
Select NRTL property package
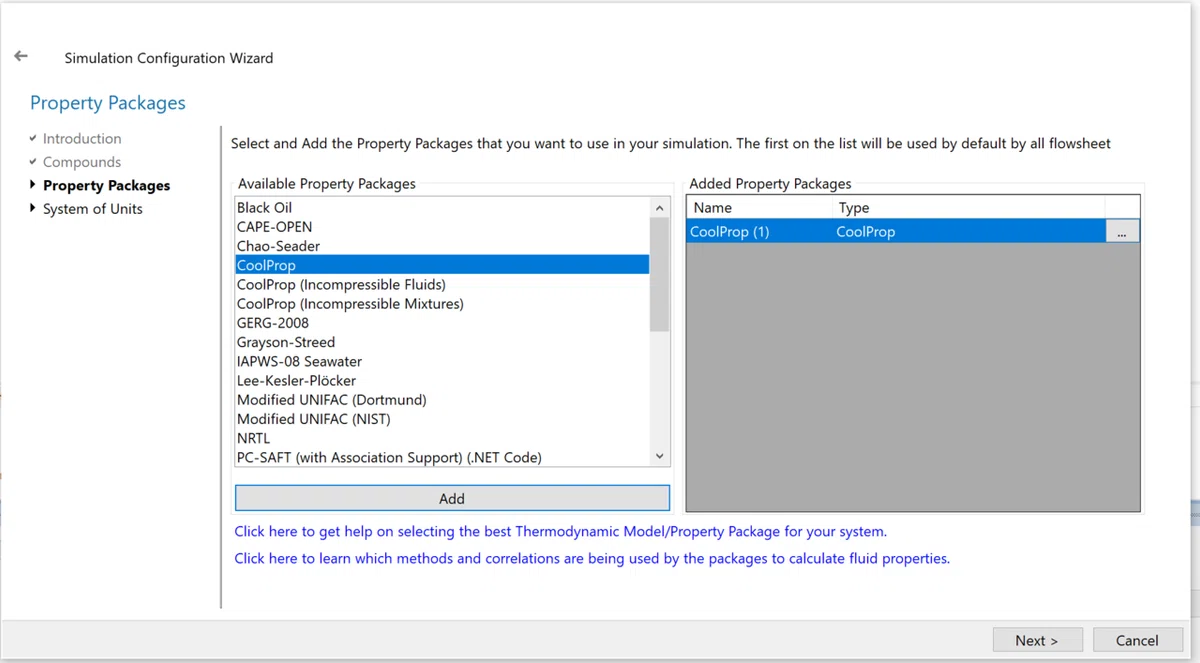pos(442,438)
